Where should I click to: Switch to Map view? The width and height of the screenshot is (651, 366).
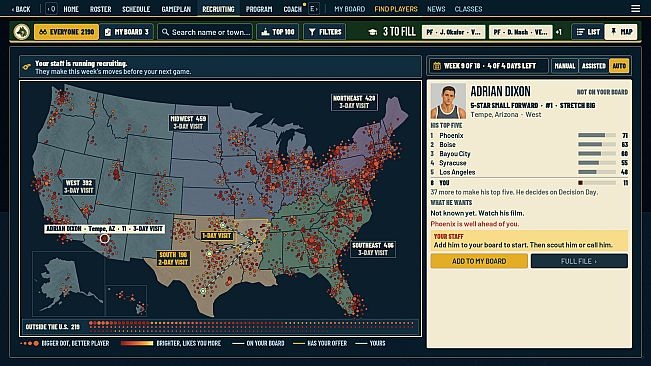[x=621, y=32]
